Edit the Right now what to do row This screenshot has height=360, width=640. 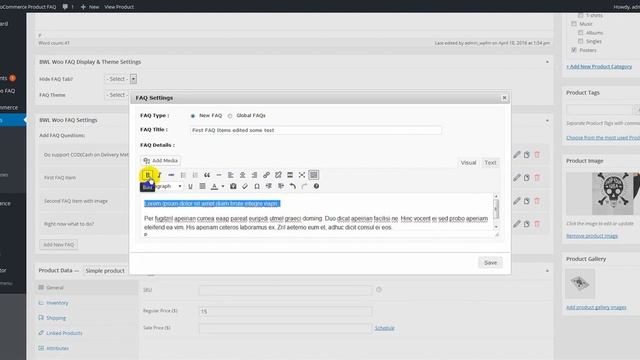517,224
